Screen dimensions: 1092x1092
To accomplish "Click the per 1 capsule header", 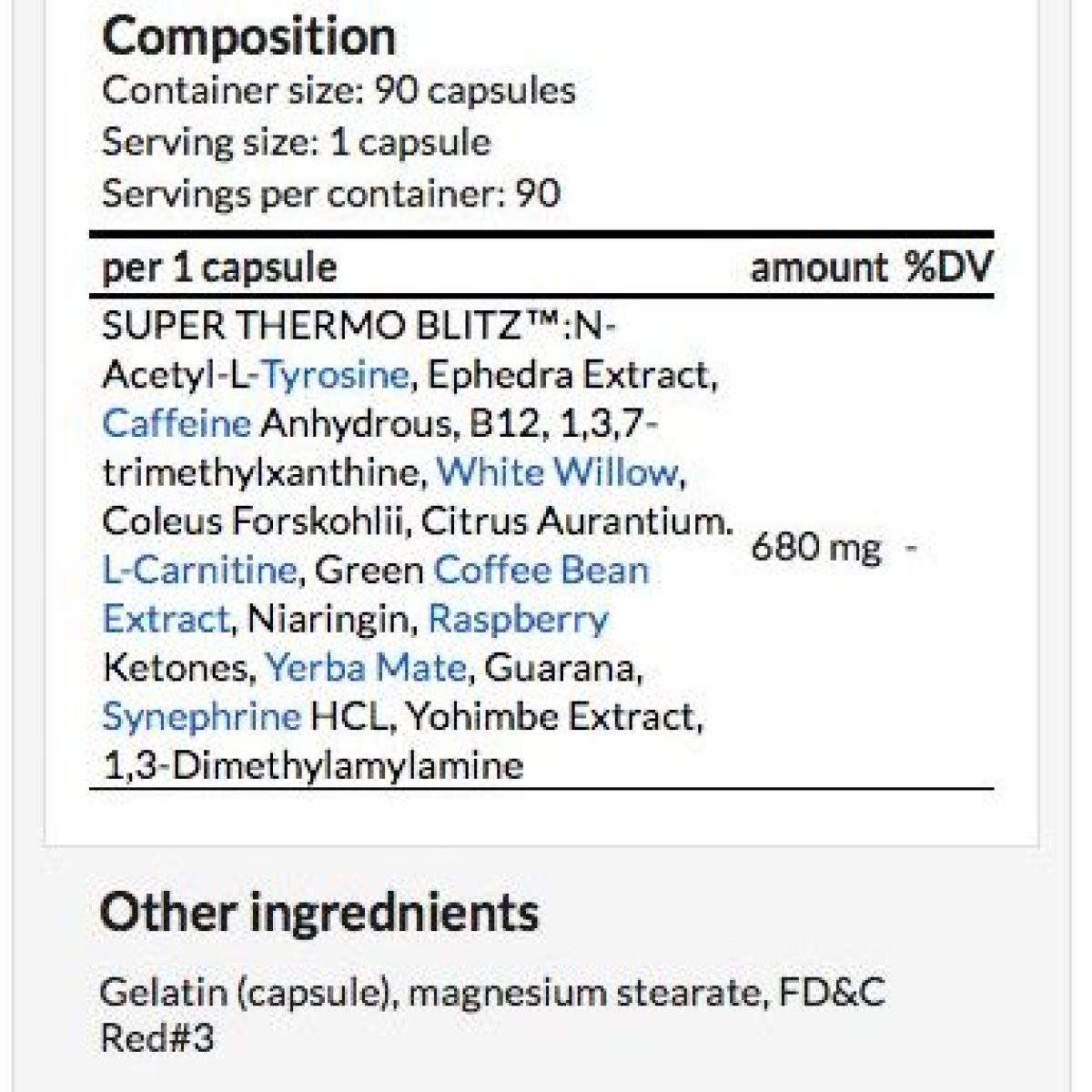I will [x=219, y=268].
